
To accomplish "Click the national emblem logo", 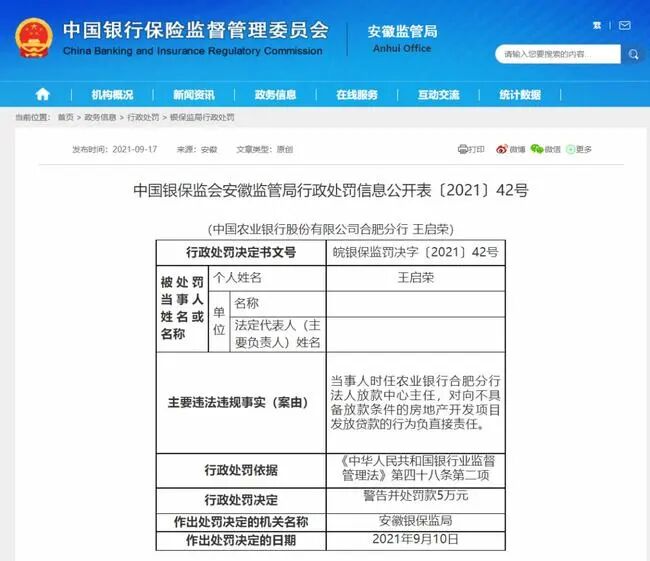I will coord(34,38).
